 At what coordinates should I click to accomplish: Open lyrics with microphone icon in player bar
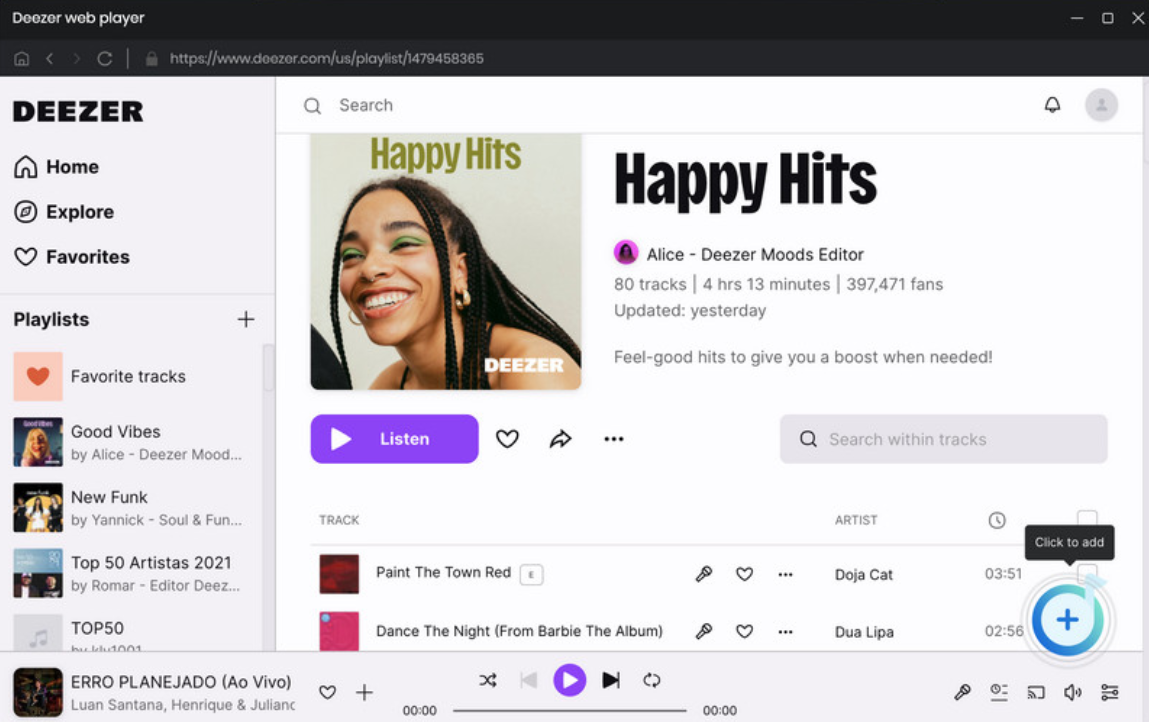(x=962, y=692)
